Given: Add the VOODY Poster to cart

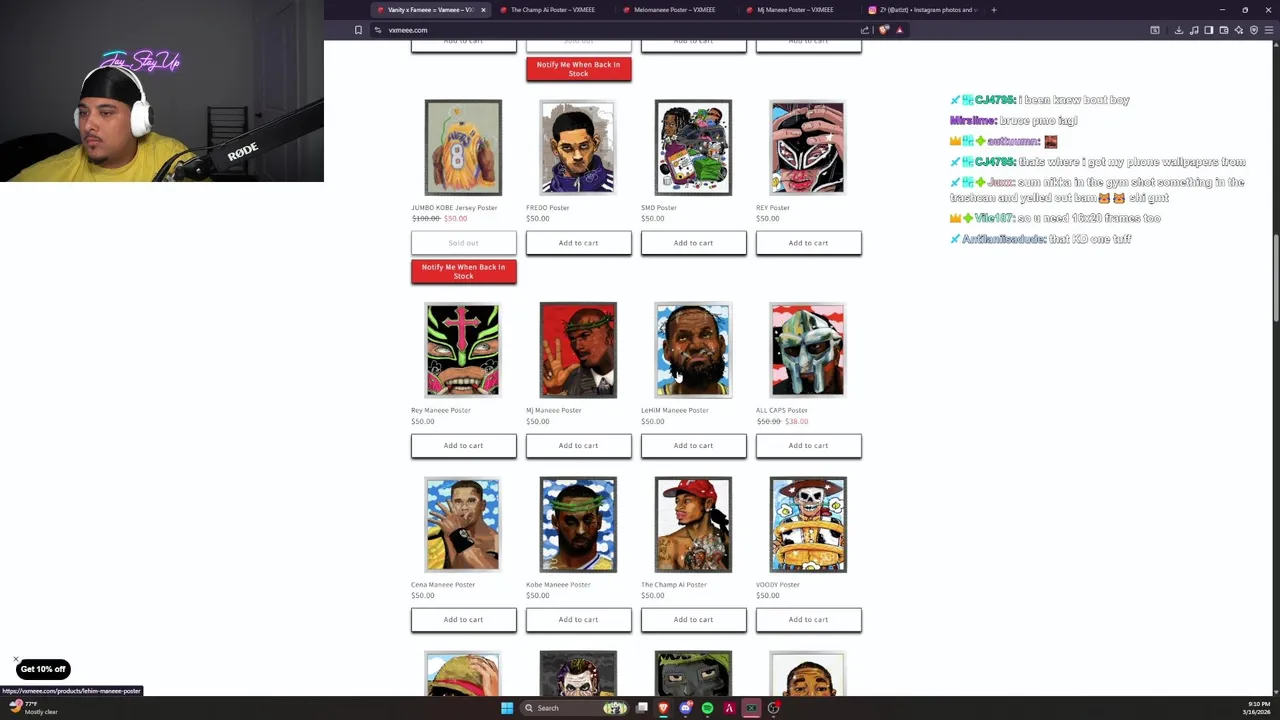Looking at the screenshot, I should click(x=808, y=619).
